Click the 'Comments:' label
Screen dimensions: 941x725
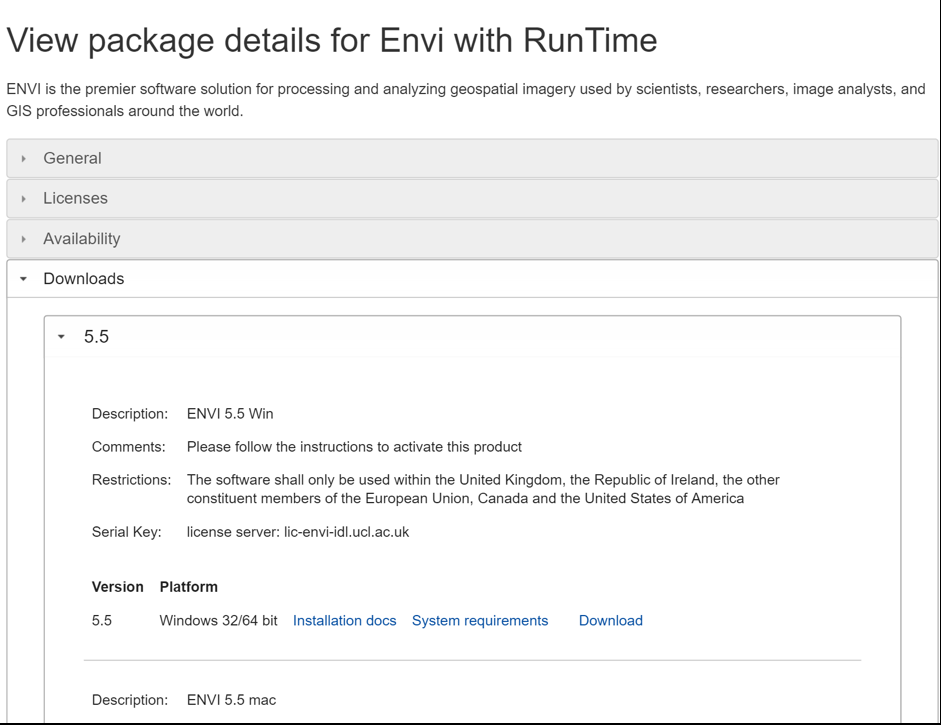[128, 447]
